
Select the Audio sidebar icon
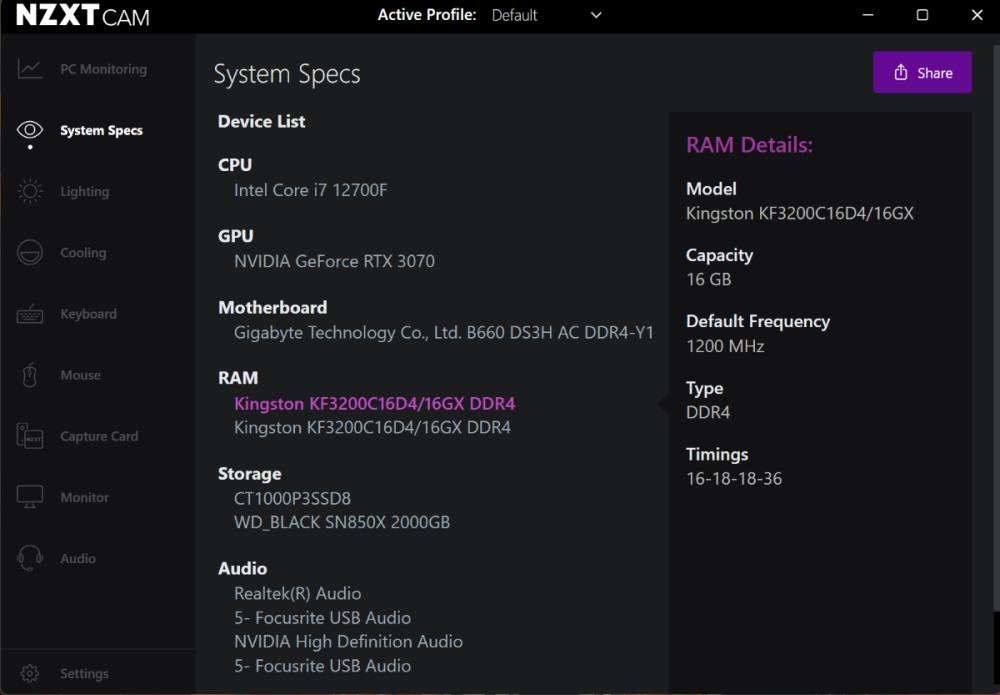(30, 558)
